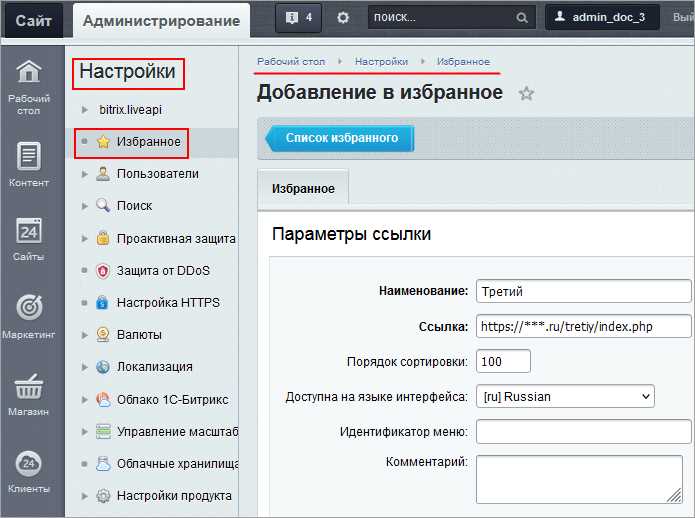
Task: Open the Сайты section icon
Action: click(29, 230)
